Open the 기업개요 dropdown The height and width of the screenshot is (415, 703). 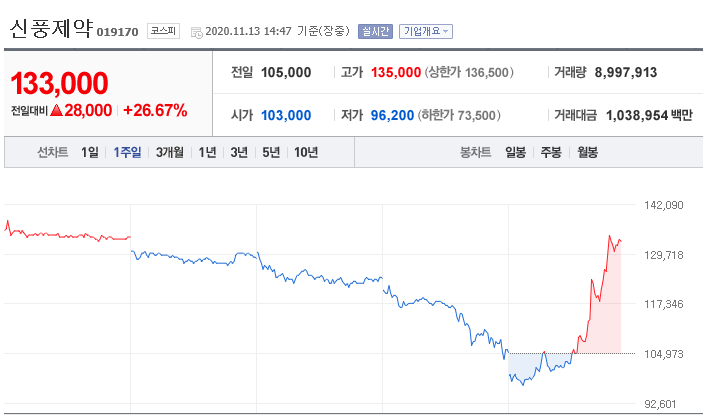pyautogui.click(x=425, y=31)
